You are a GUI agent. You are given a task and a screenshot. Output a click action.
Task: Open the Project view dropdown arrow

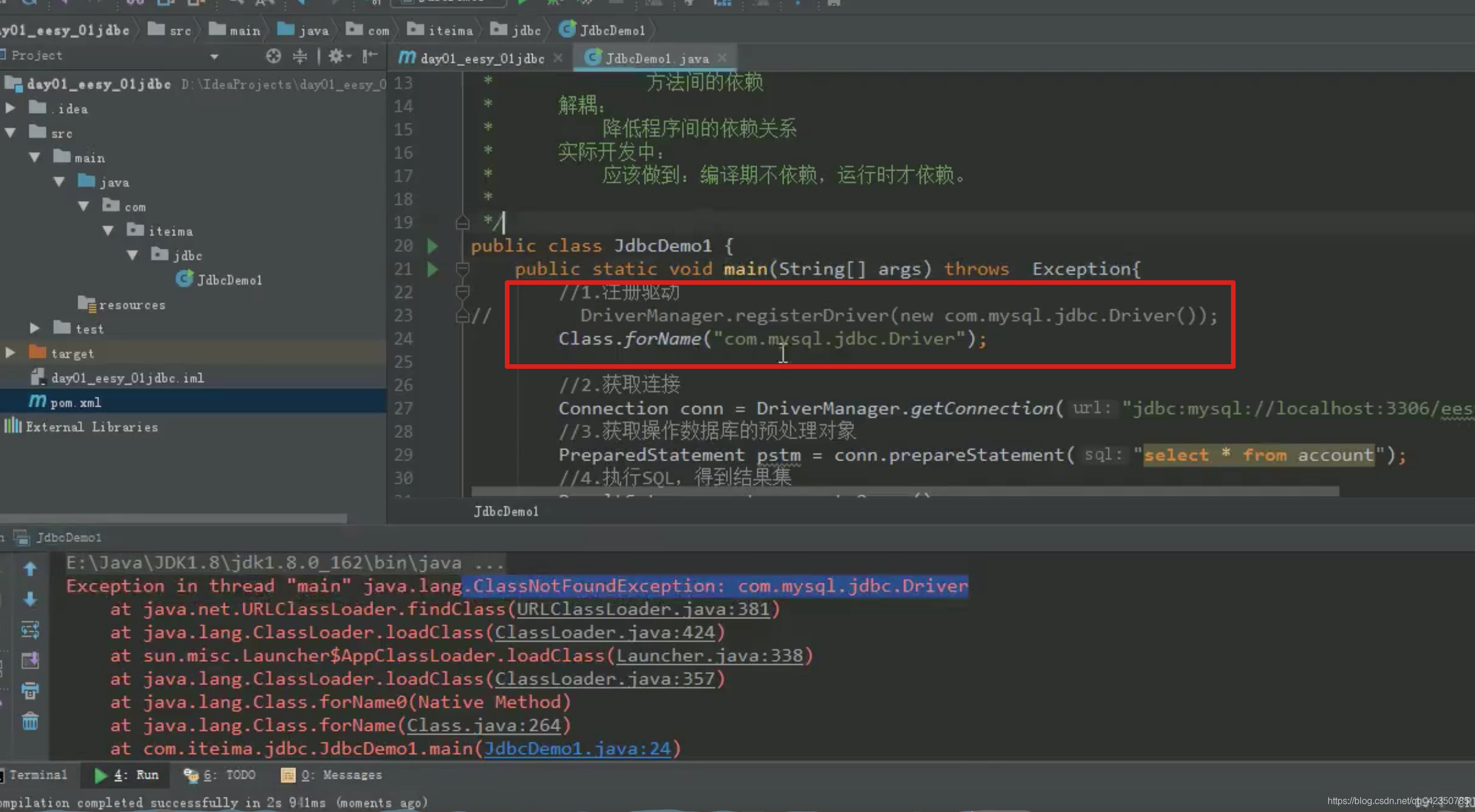(x=214, y=57)
